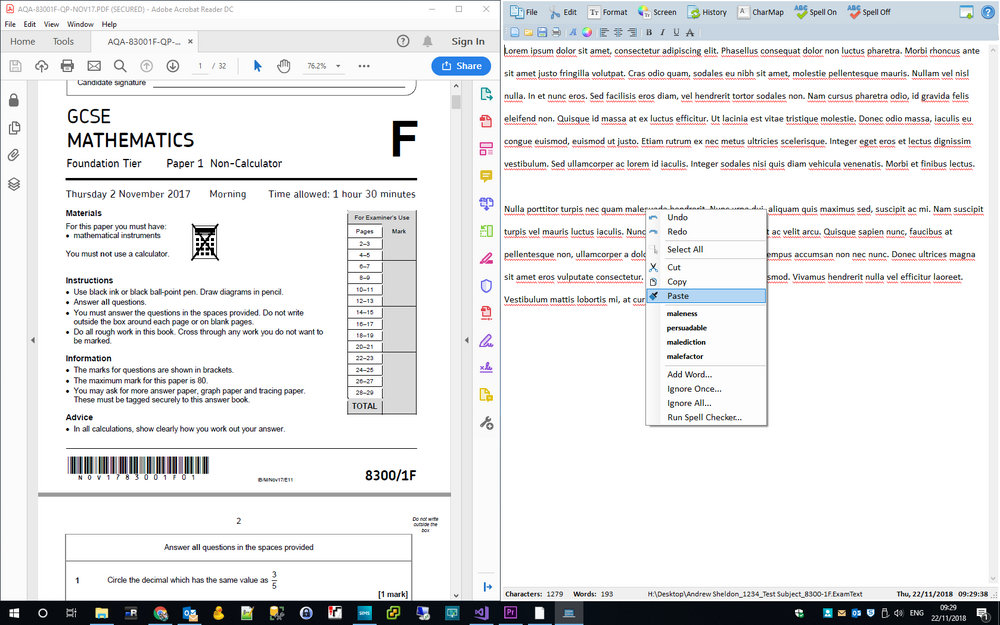This screenshot has height=625, width=1000.
Task: Click the blue Share button
Action: point(461,66)
